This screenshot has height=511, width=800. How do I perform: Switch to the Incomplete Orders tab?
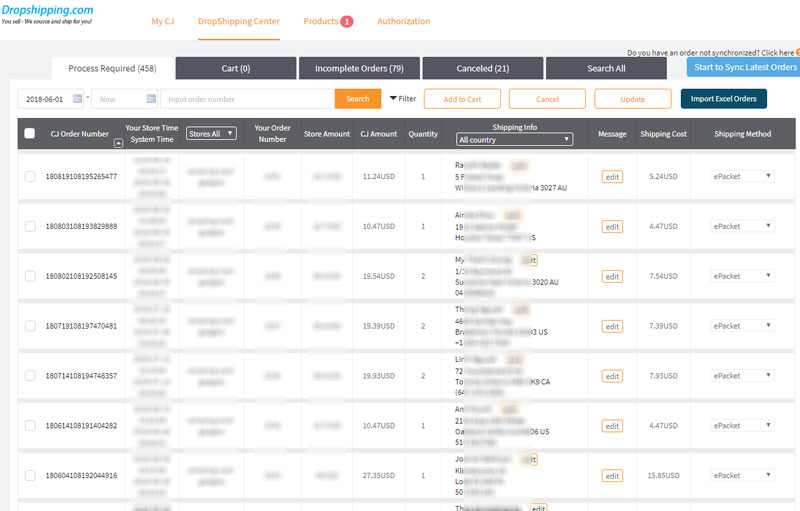point(359,68)
